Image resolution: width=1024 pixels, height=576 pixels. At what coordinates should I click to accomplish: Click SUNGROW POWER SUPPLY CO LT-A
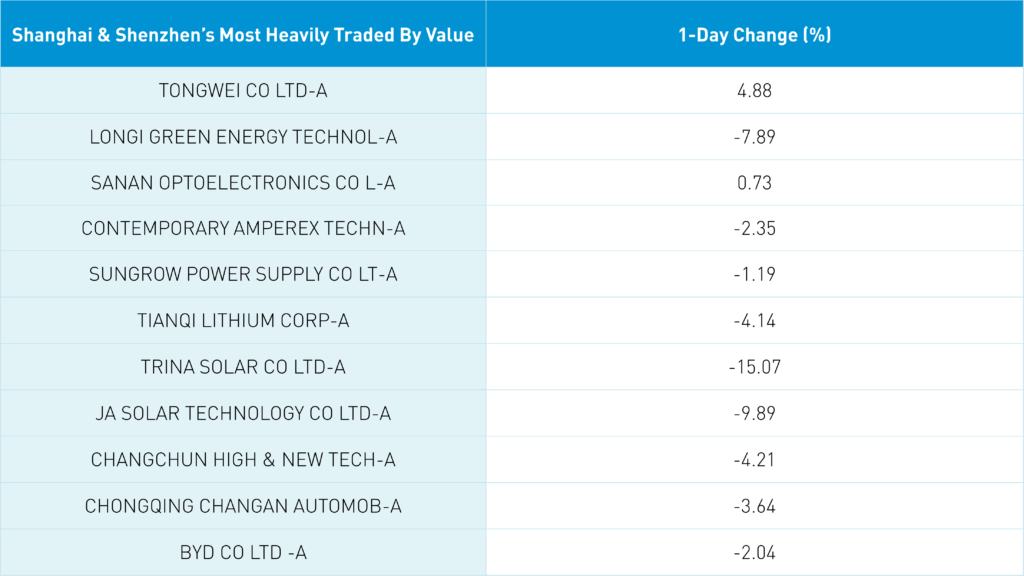tap(243, 275)
